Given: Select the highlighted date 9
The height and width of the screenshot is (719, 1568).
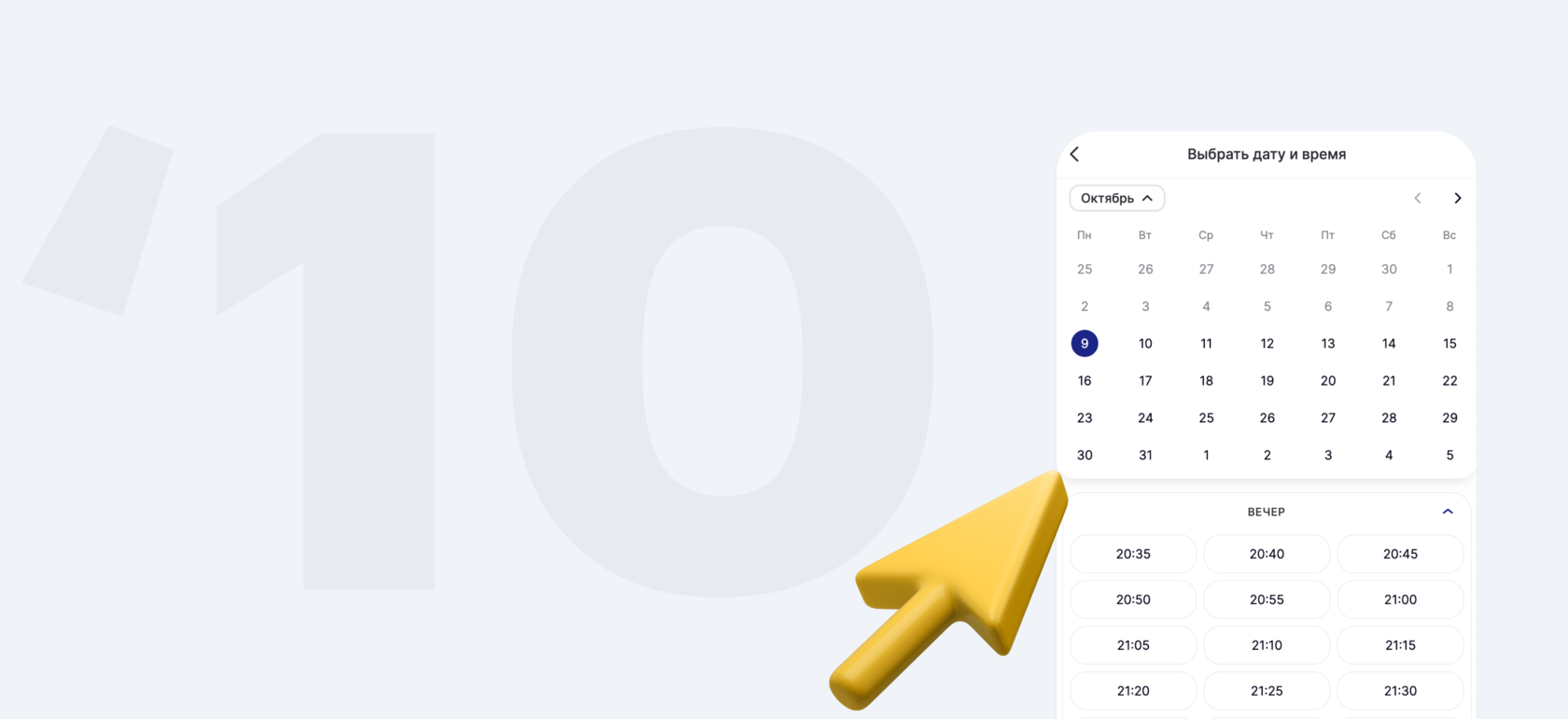Looking at the screenshot, I should coord(1085,344).
